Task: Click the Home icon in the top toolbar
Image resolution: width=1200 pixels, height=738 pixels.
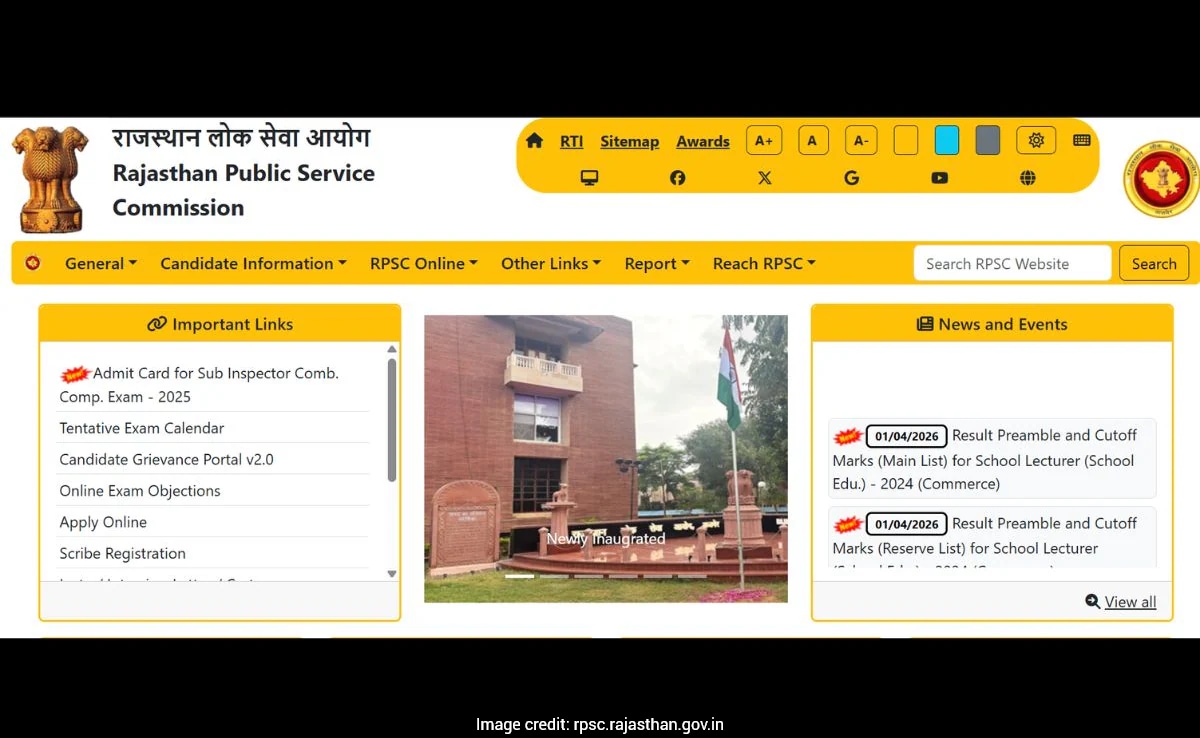Action: pyautogui.click(x=535, y=141)
